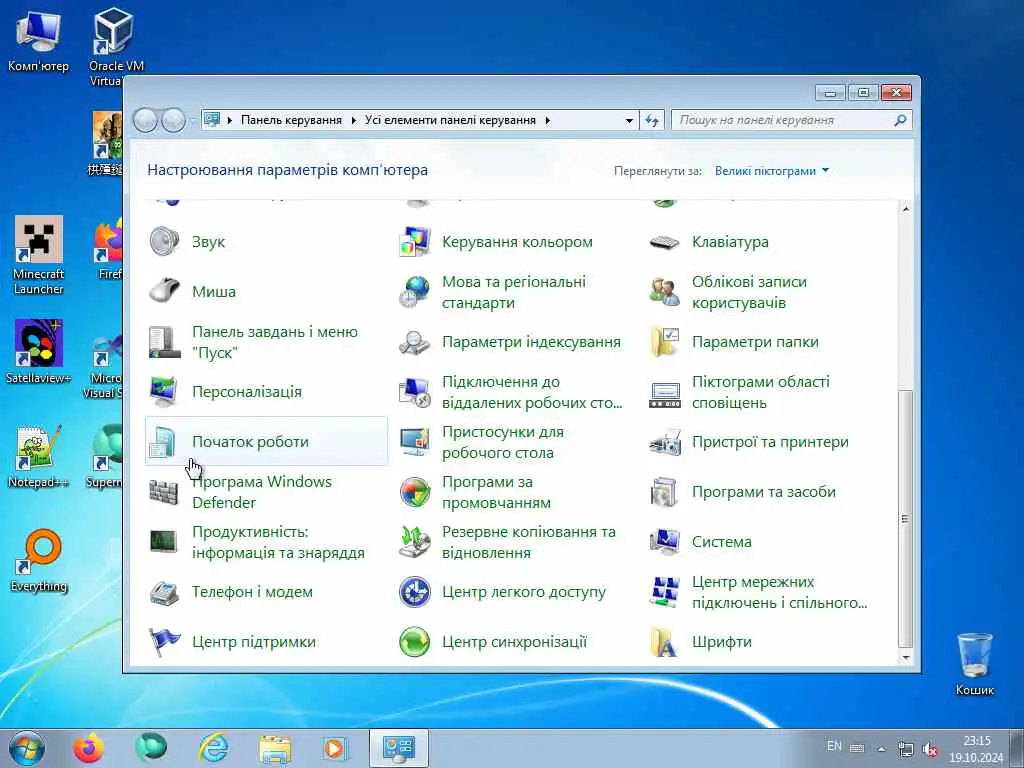Viewport: 1024px width, 768px height.
Task: Open the Система link text
Action: click(722, 542)
